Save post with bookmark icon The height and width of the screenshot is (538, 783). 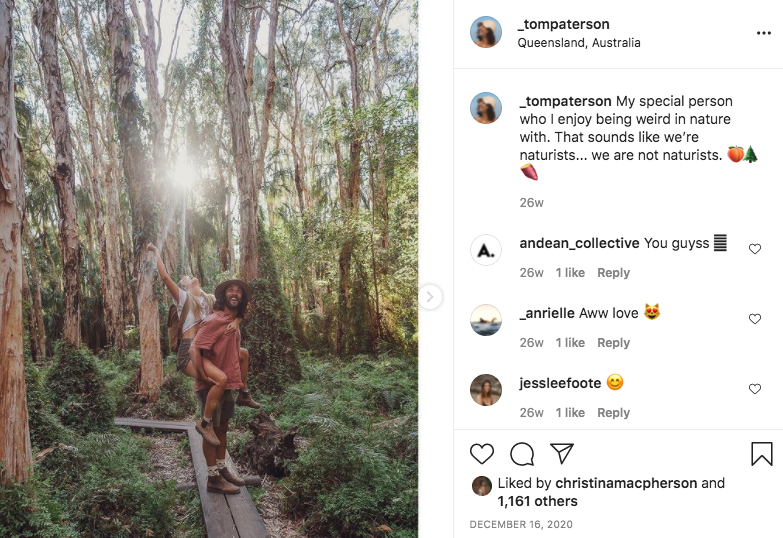click(x=762, y=454)
